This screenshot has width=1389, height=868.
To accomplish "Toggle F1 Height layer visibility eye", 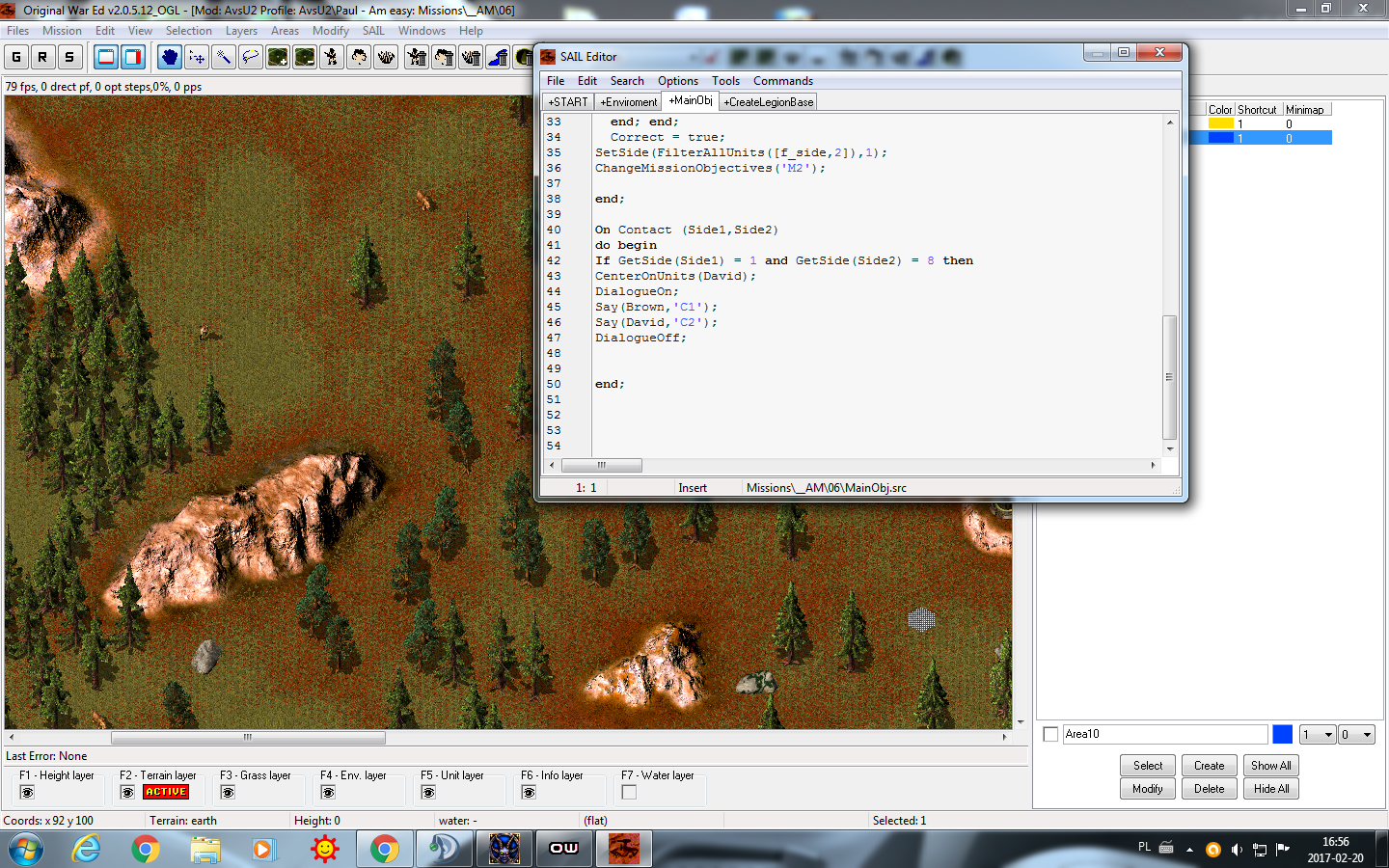I will tap(27, 793).
